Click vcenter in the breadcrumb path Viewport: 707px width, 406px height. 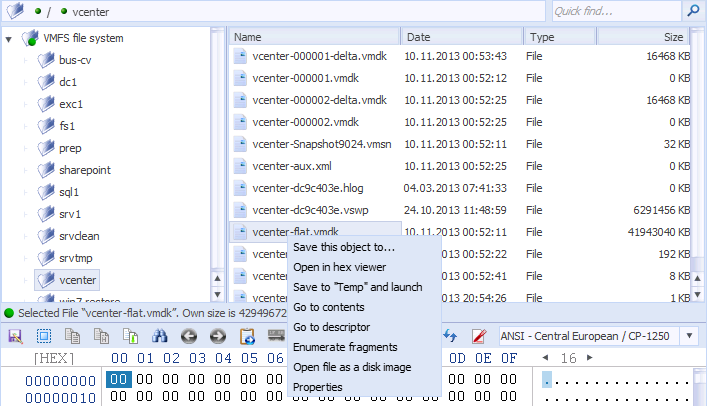[91, 12]
